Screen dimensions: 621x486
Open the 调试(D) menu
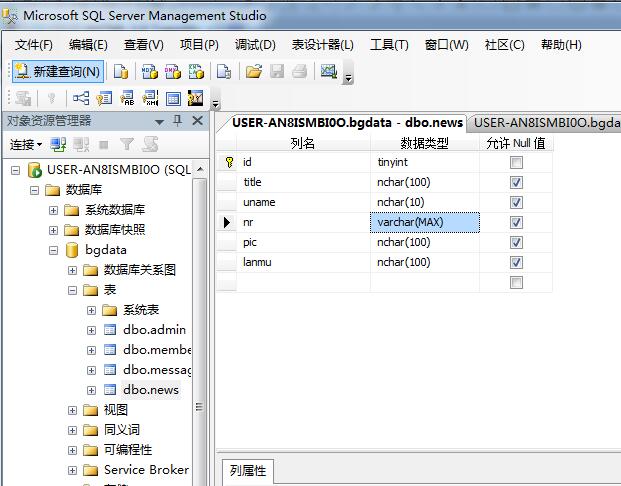pyautogui.click(x=255, y=45)
